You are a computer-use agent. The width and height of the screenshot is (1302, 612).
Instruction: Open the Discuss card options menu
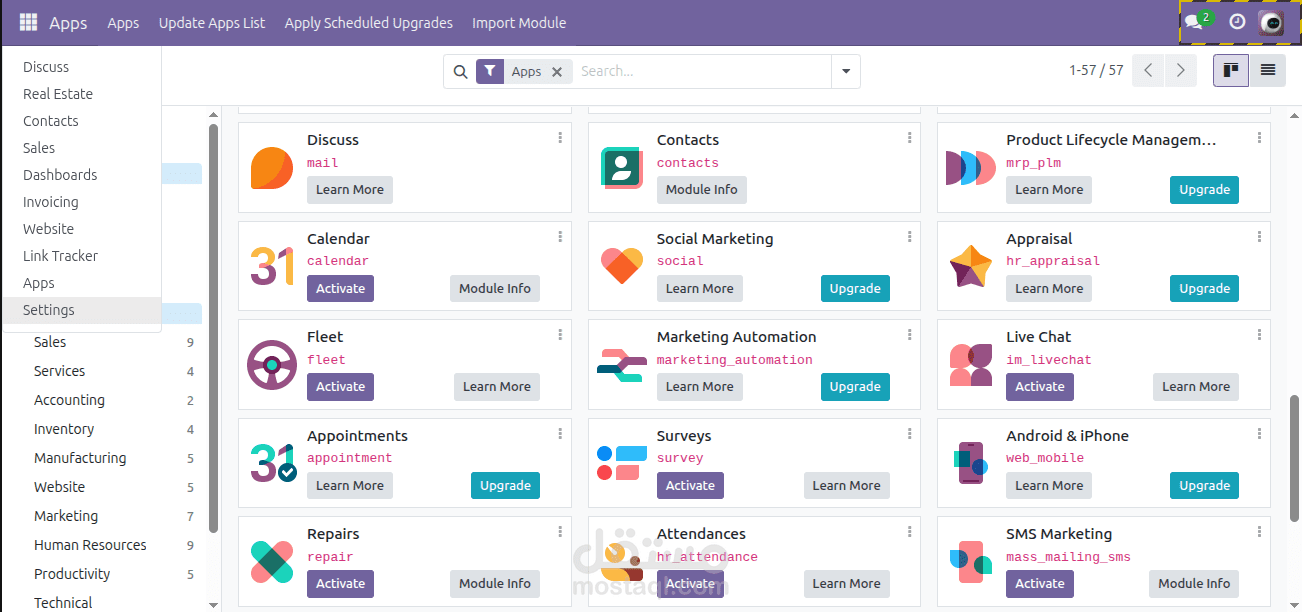tap(560, 138)
